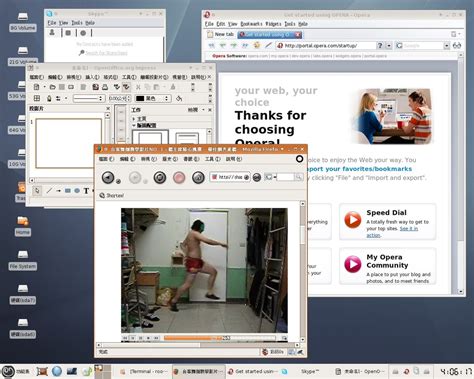Click the video player fullscreen icon

pos(284,338)
